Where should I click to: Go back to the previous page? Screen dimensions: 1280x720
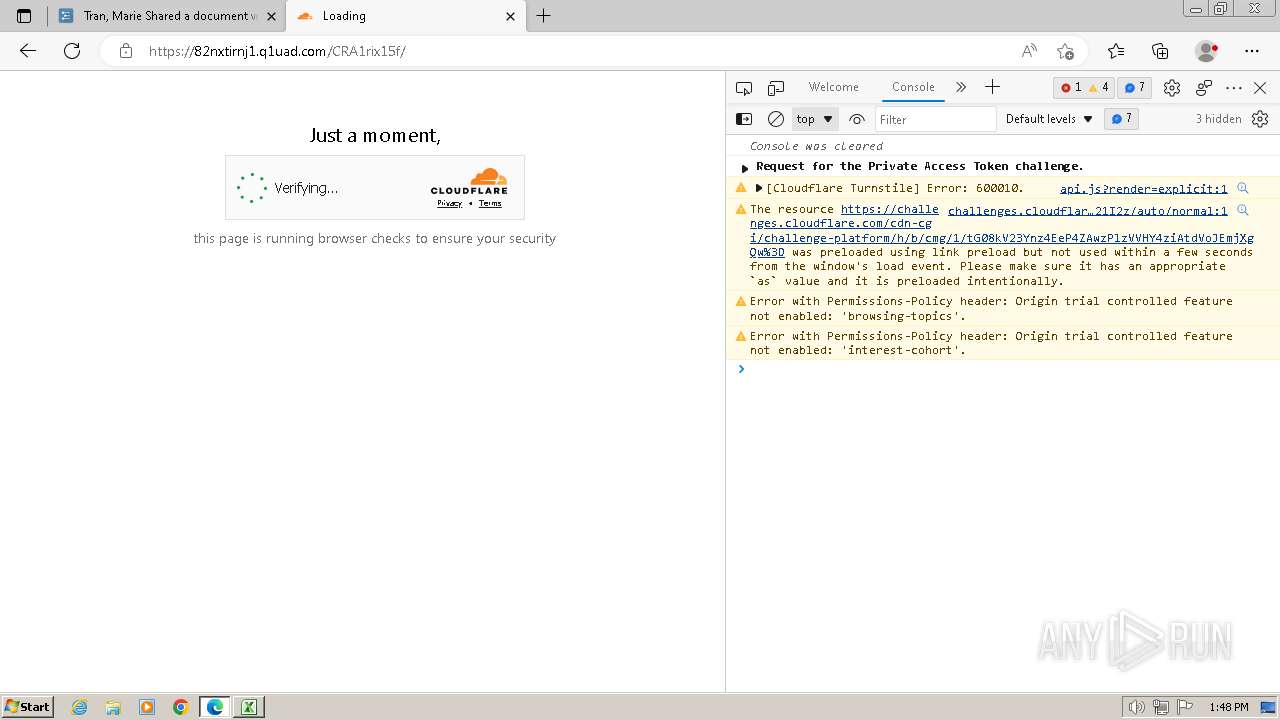pos(28,51)
